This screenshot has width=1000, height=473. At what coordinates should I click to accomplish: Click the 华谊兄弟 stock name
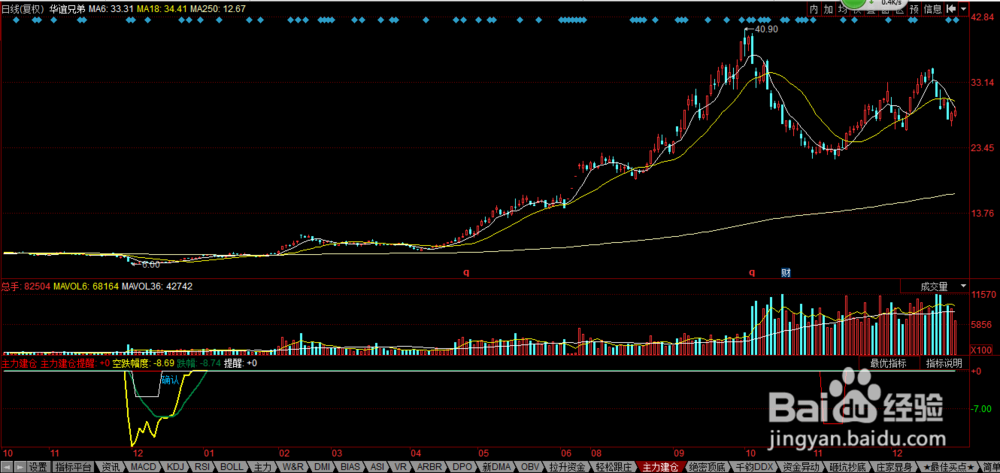pyautogui.click(x=67, y=9)
